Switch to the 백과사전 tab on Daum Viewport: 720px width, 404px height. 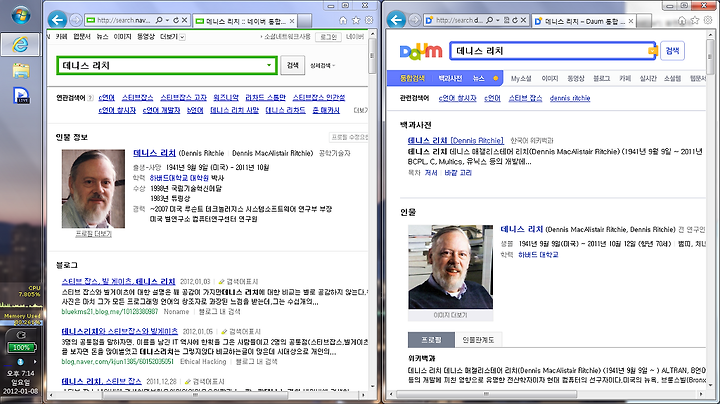450,79
